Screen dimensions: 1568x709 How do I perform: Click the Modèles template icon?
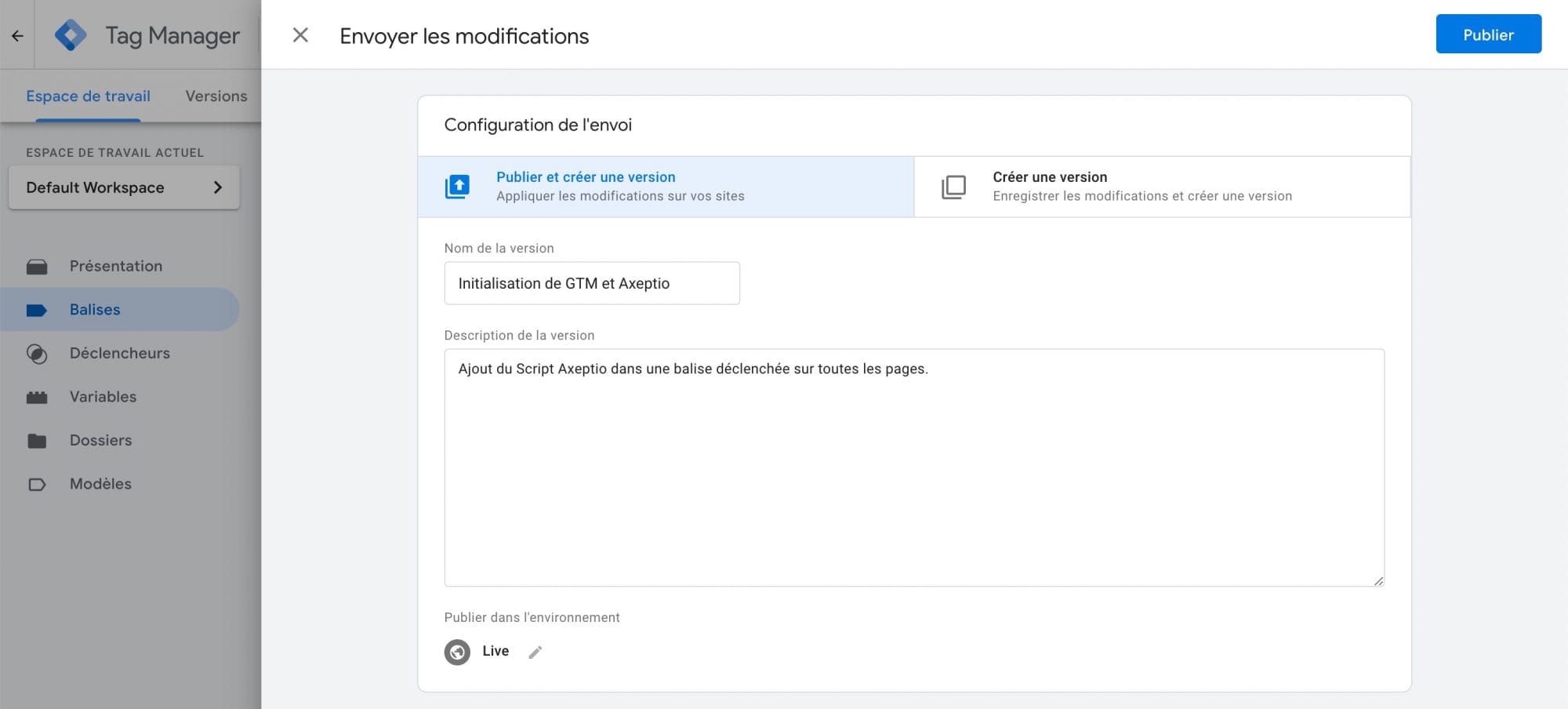tap(37, 484)
